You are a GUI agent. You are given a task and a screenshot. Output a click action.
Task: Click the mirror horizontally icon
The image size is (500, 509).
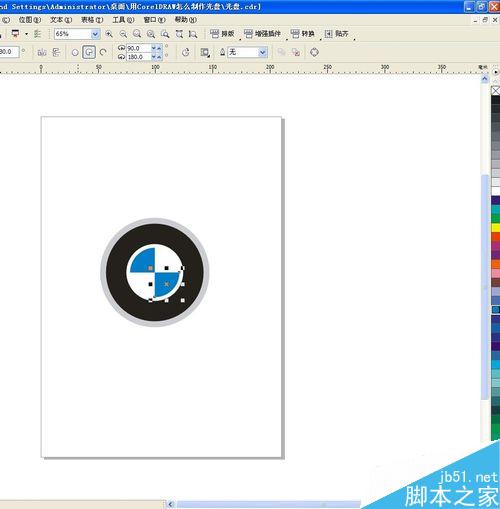tap(42, 52)
